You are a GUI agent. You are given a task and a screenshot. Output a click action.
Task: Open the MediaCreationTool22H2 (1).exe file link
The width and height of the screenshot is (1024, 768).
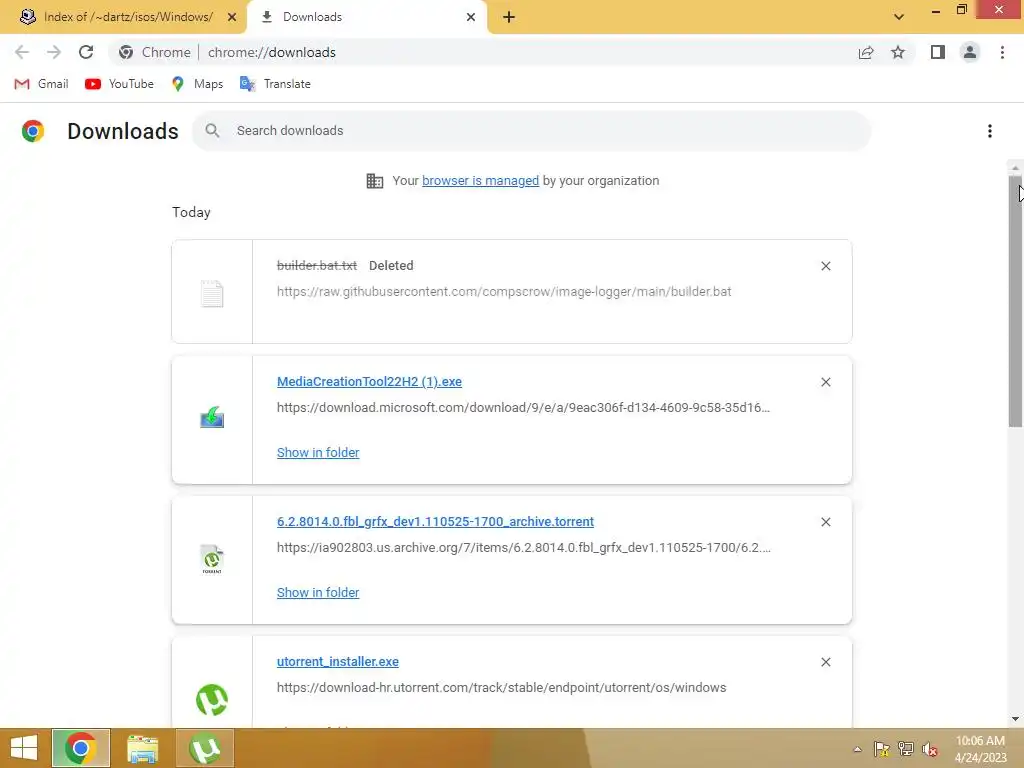point(369,381)
